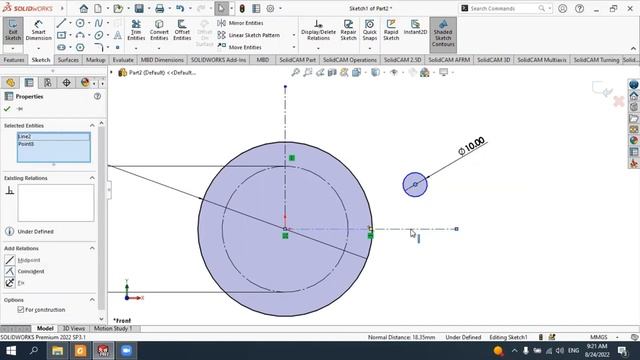The image size is (640, 360).
Task: Expand the Smart Dimension dropdown arrow
Action: coord(38,48)
